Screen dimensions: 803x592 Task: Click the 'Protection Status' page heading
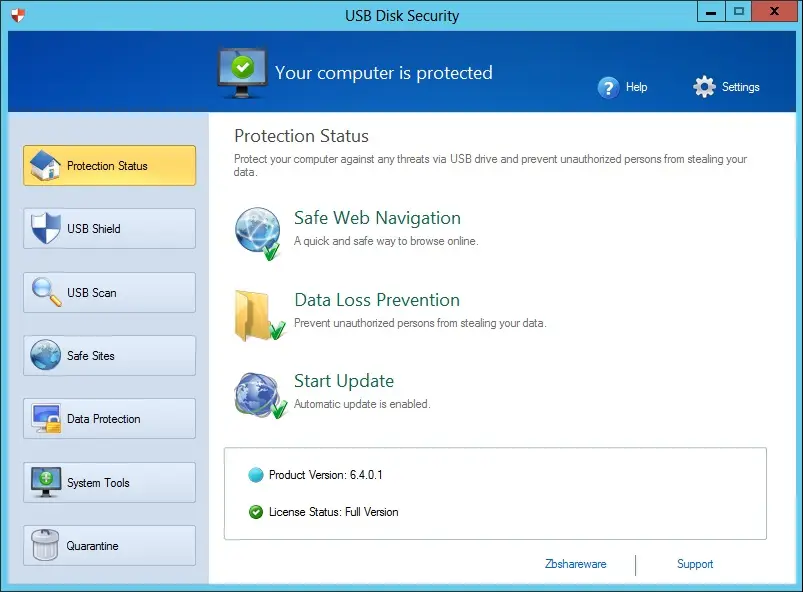[x=301, y=136]
